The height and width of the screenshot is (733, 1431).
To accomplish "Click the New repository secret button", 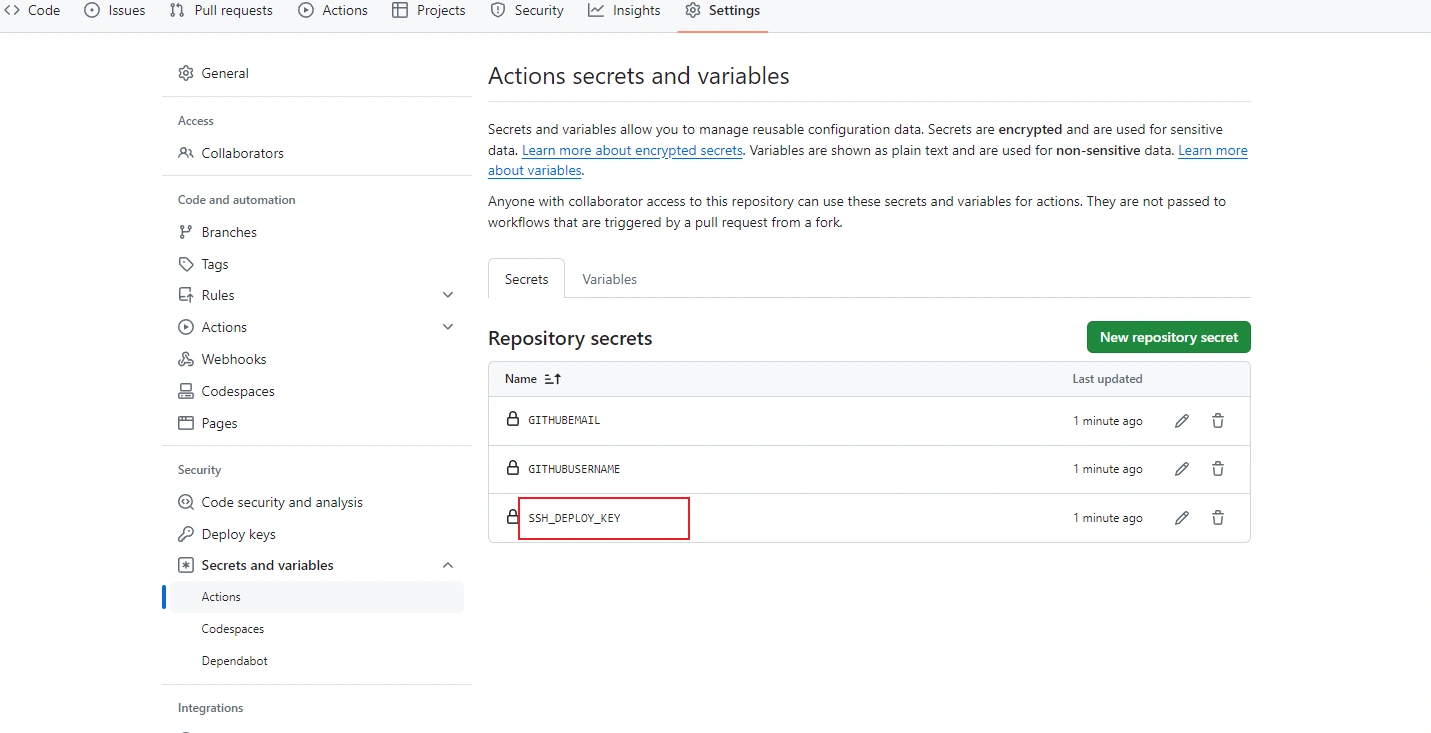I will 1169,337.
